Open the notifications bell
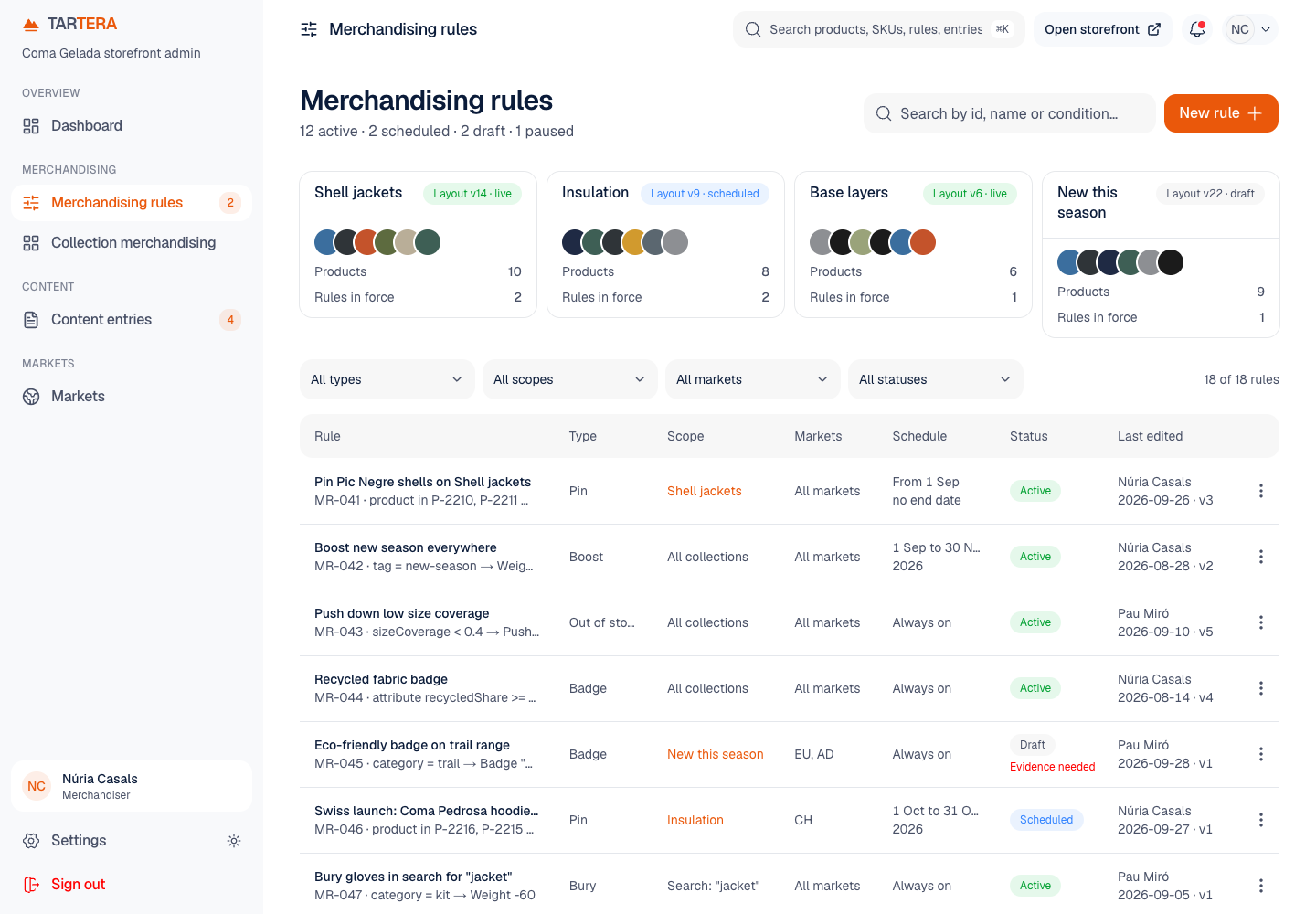The height and width of the screenshot is (914, 1316). pyautogui.click(x=1197, y=29)
